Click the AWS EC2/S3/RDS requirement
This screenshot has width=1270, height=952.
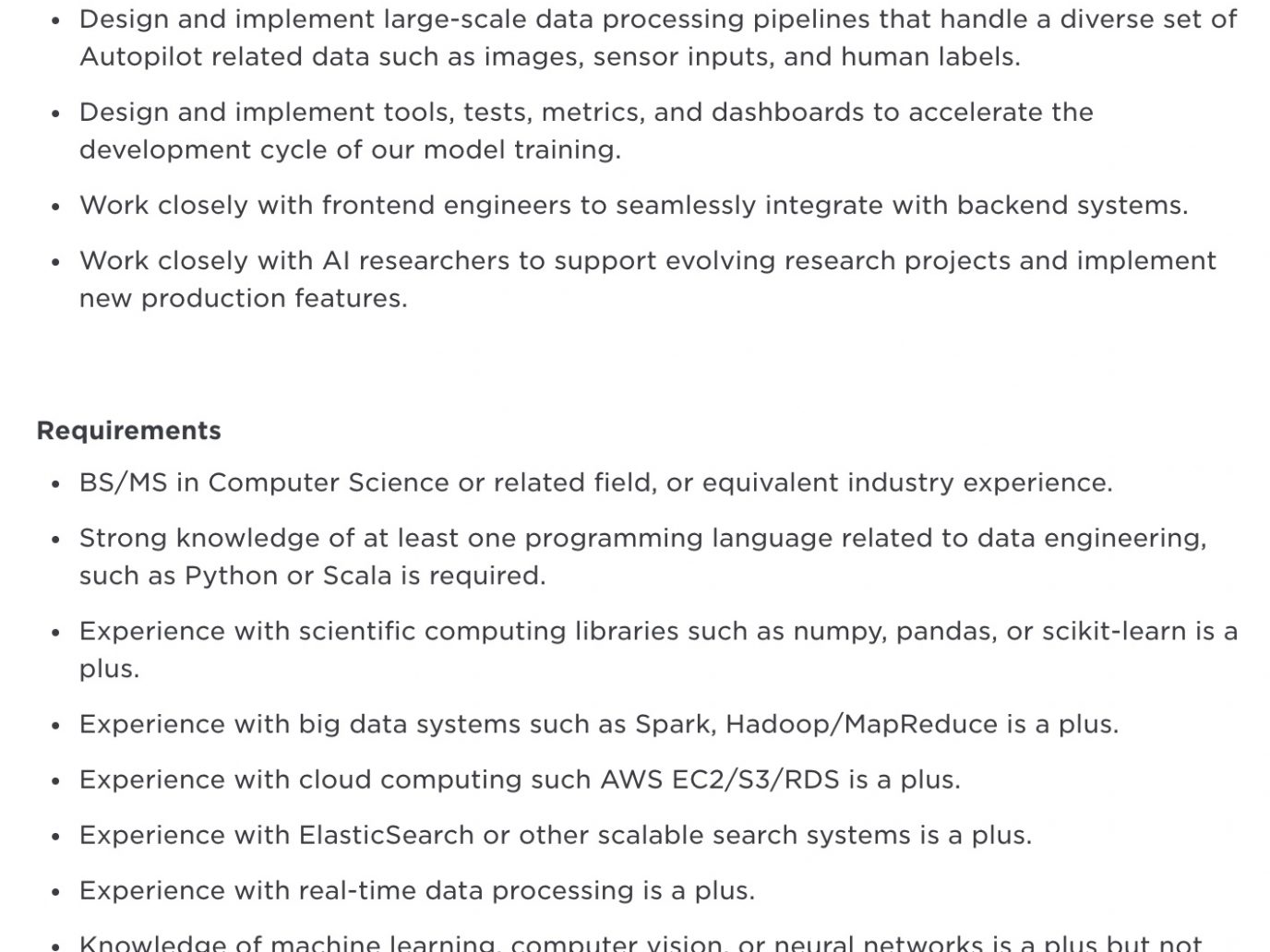tap(520, 779)
